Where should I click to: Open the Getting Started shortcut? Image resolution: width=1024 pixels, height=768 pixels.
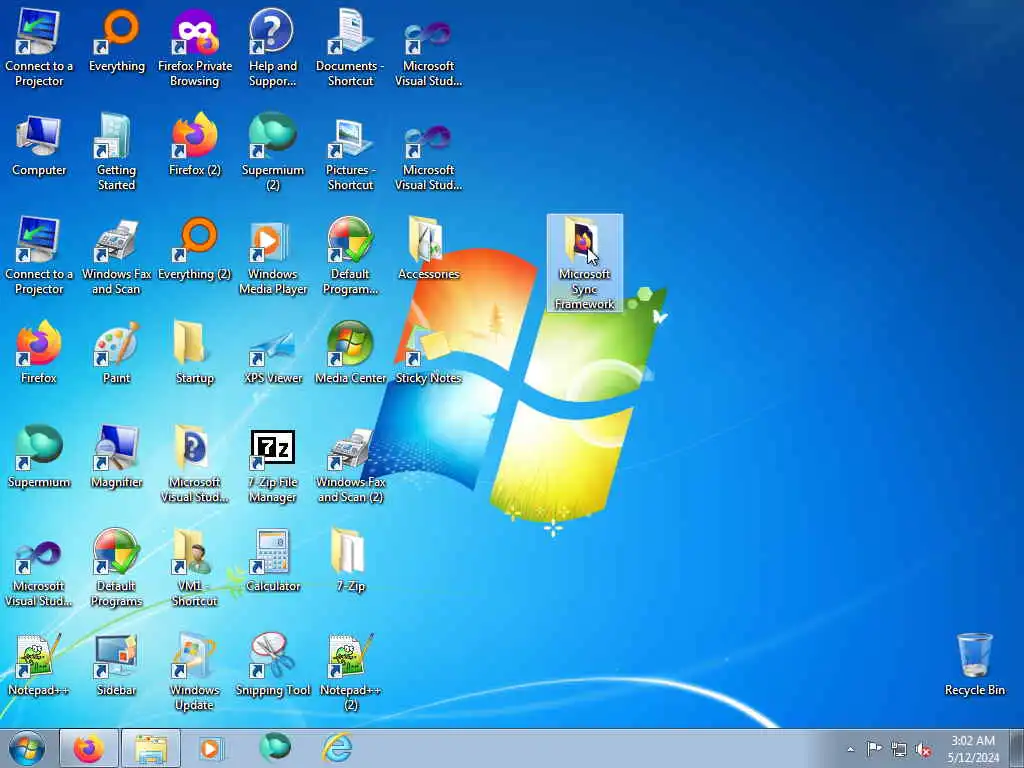coord(116,152)
